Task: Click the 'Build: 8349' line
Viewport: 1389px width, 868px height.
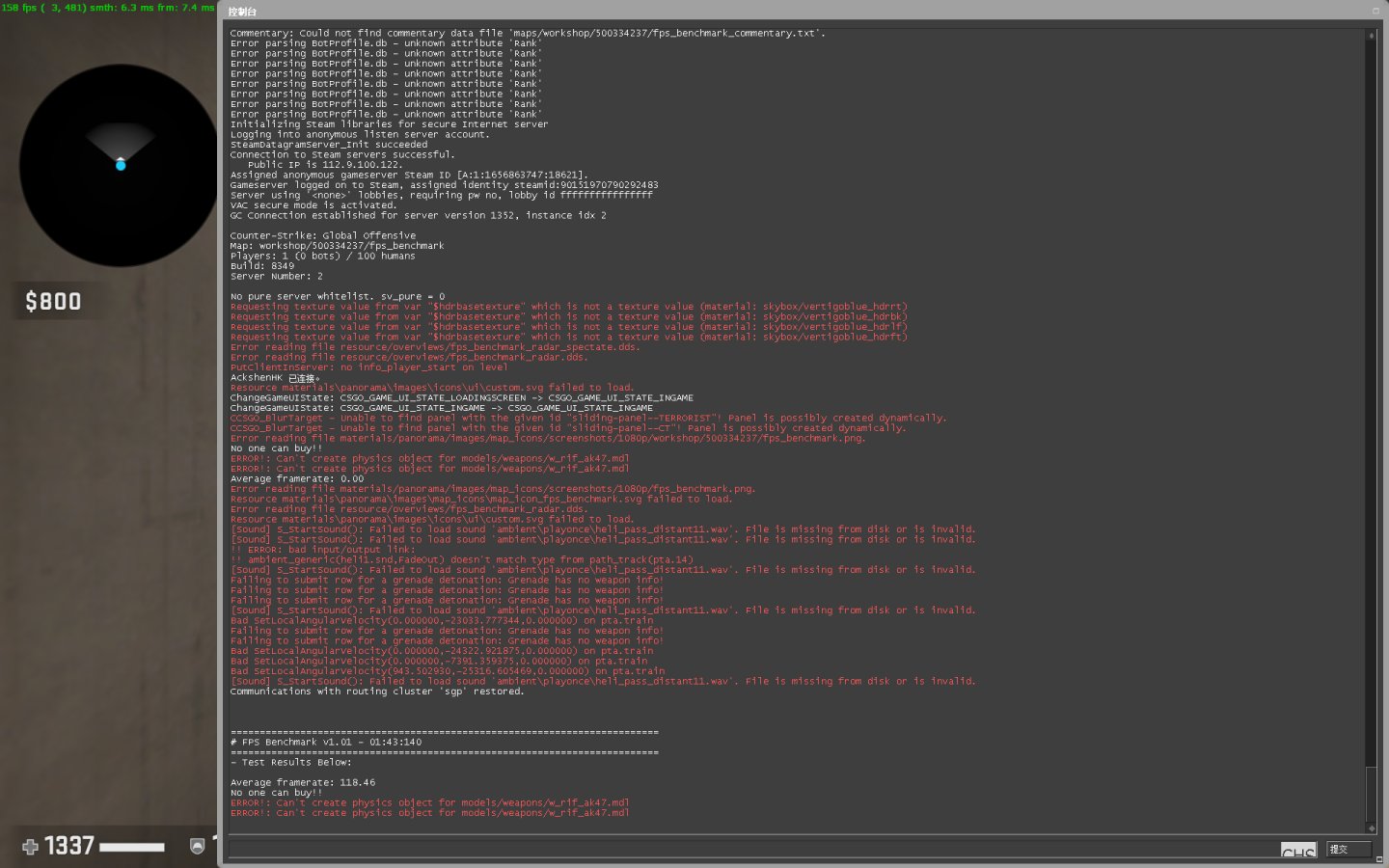Action: [x=262, y=266]
